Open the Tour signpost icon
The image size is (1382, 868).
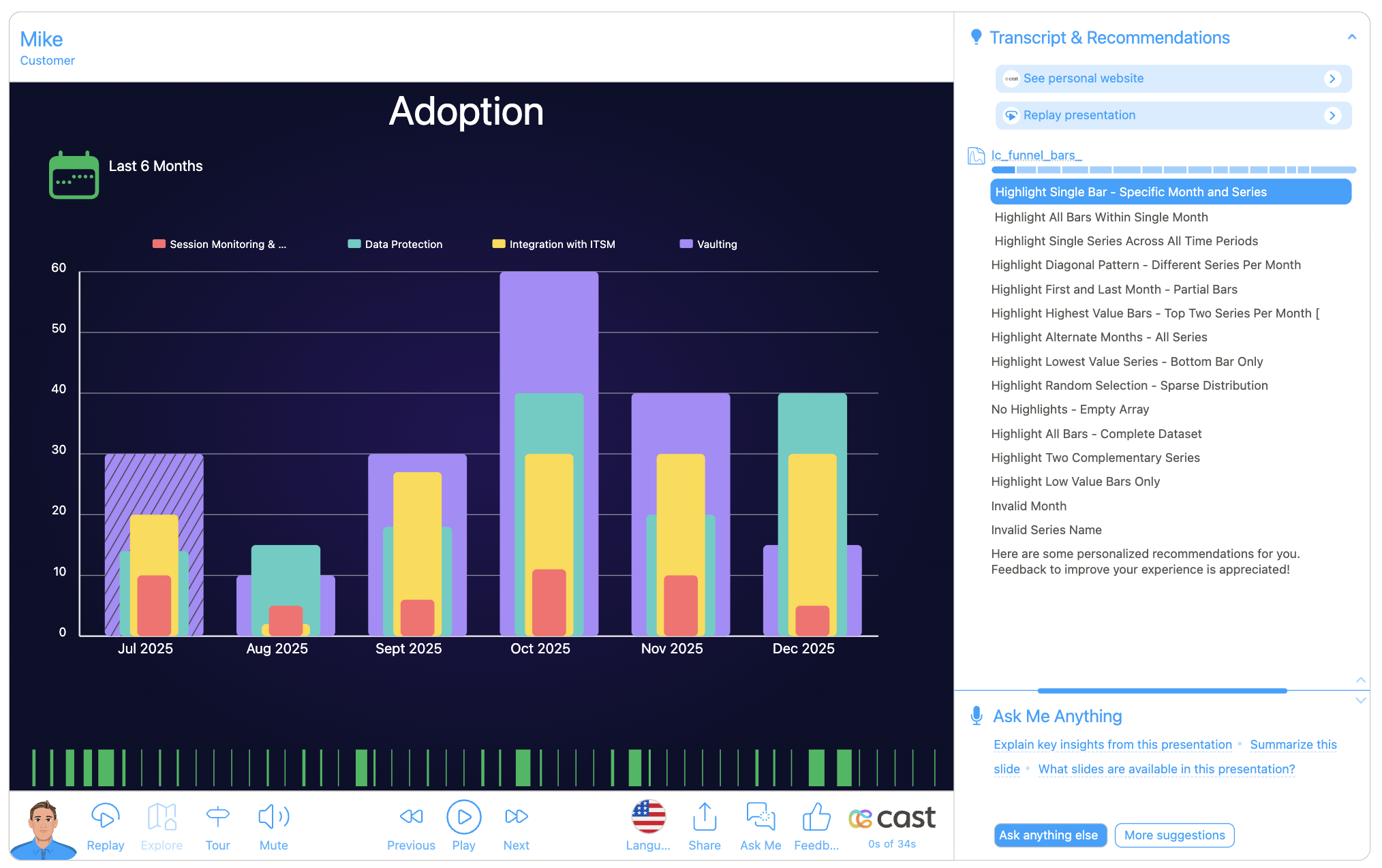[x=217, y=817]
